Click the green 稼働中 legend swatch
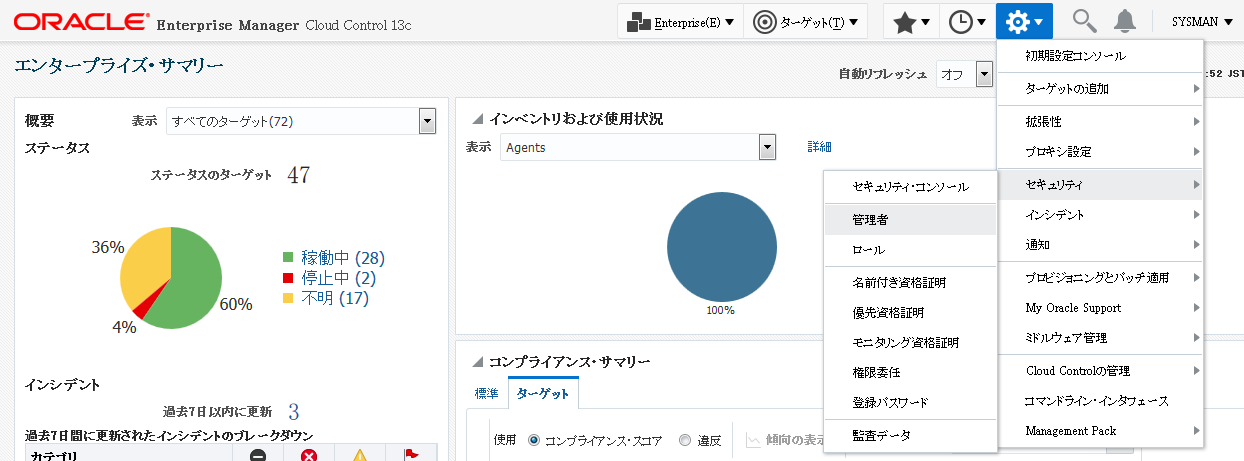1244x461 pixels. pos(289,258)
